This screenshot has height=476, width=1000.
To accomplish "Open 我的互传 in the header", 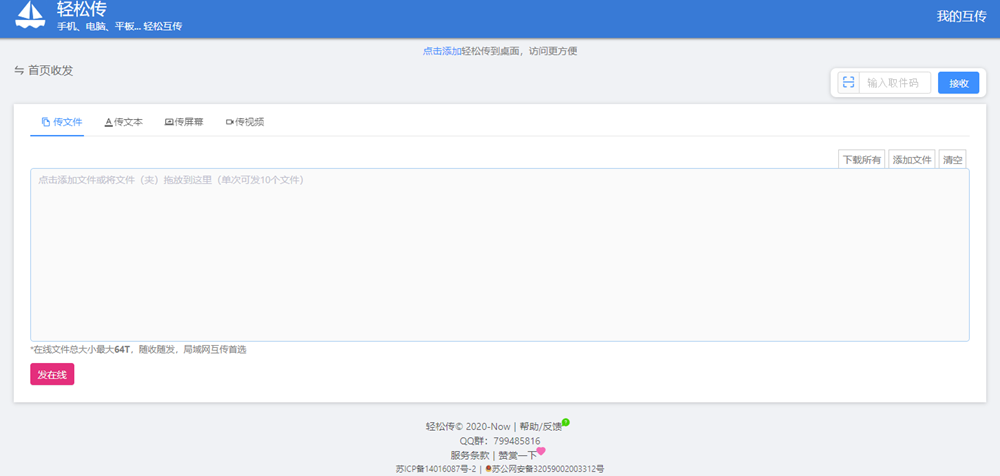I will (962, 16).
